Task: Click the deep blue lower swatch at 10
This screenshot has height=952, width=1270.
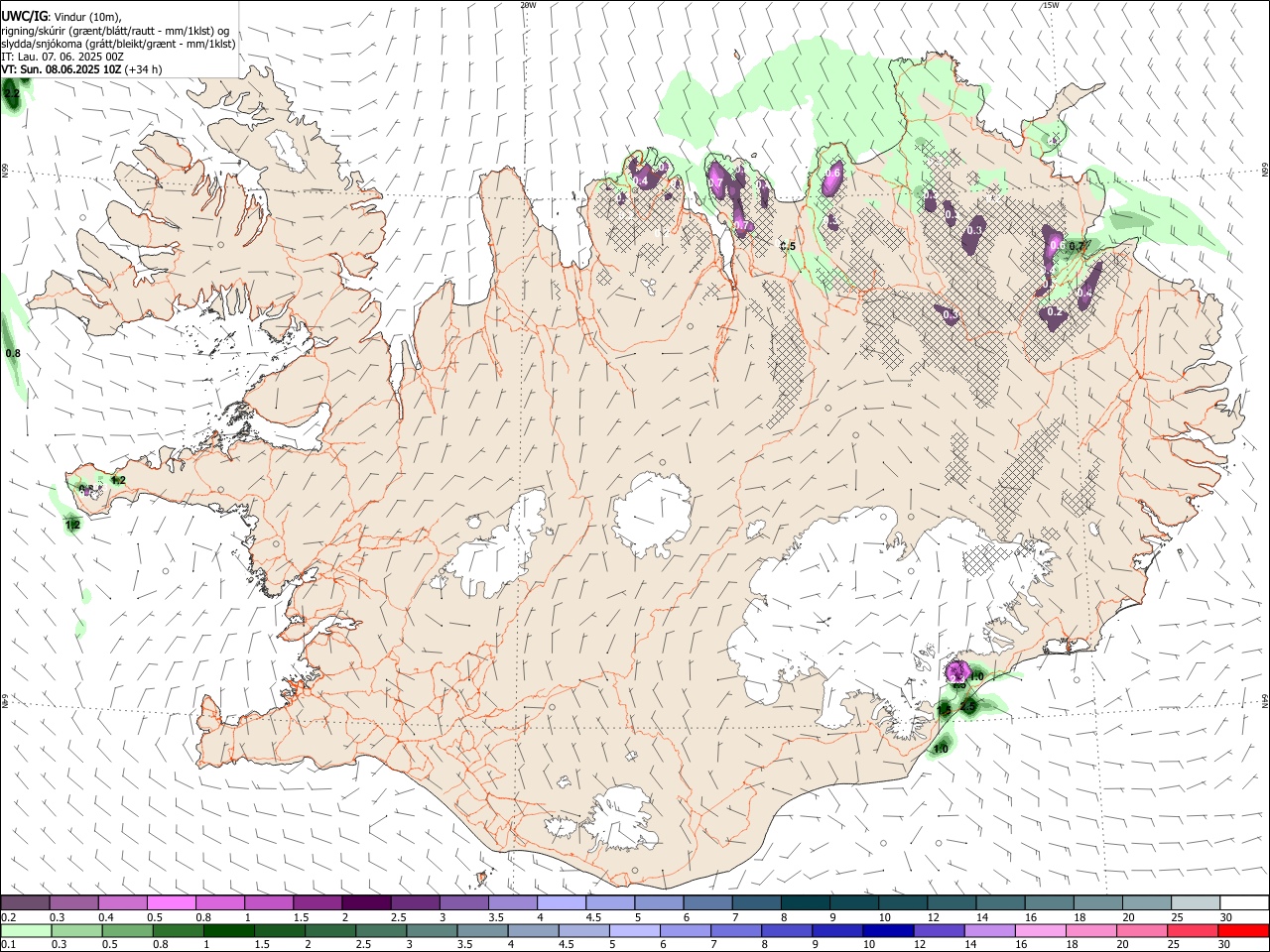Action: point(887,930)
